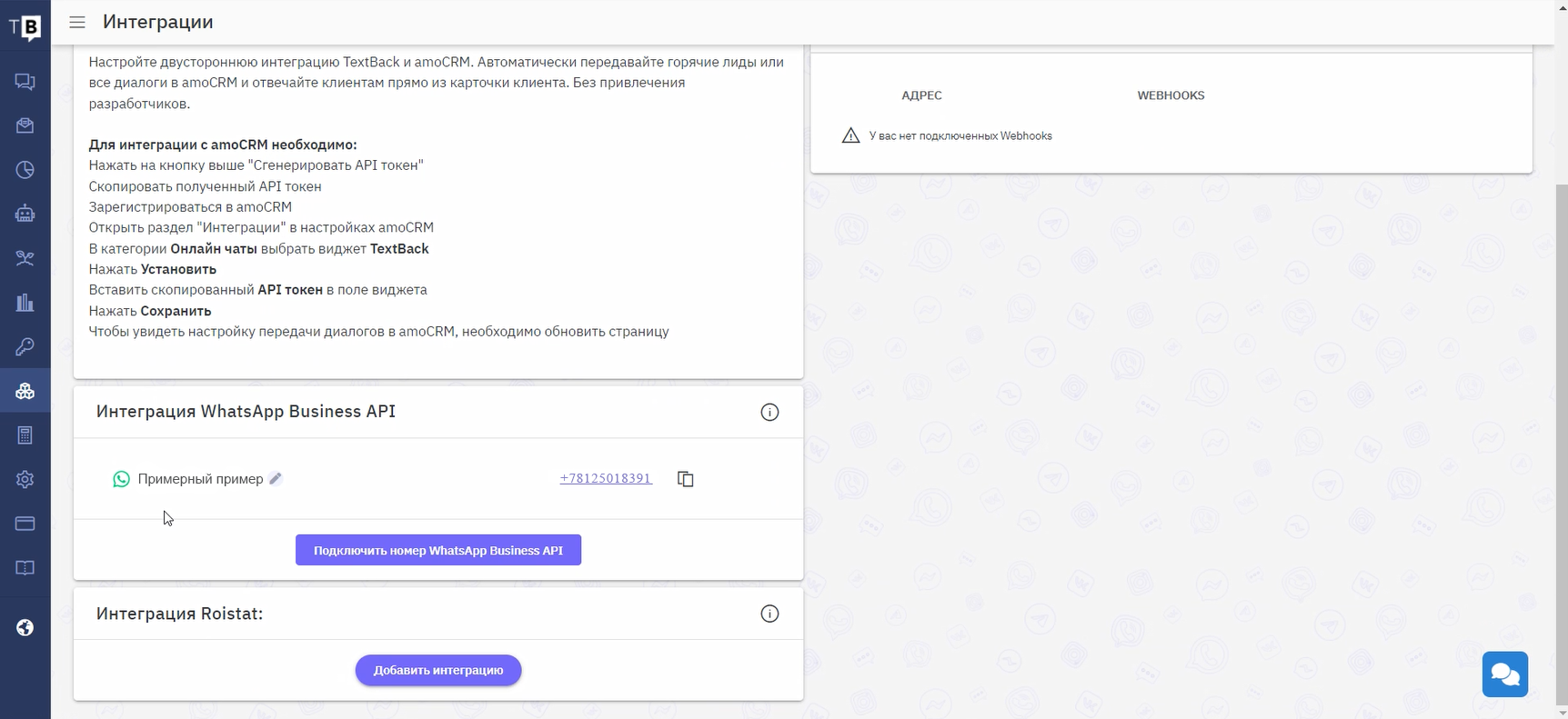Show info for Roistat integration

[x=769, y=614]
